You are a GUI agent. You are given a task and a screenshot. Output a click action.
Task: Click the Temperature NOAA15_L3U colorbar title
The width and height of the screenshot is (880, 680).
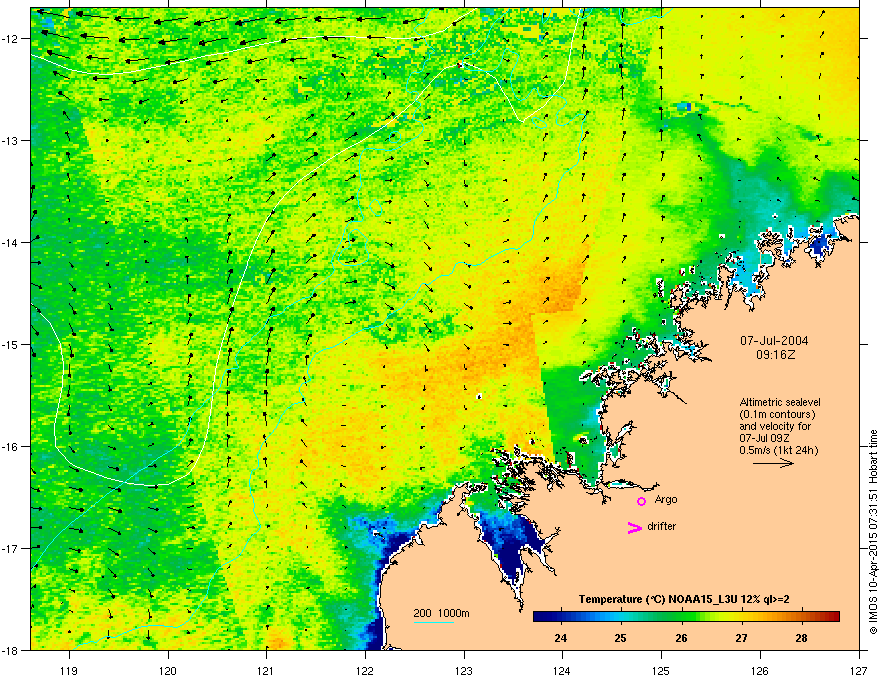pyautogui.click(x=684, y=599)
